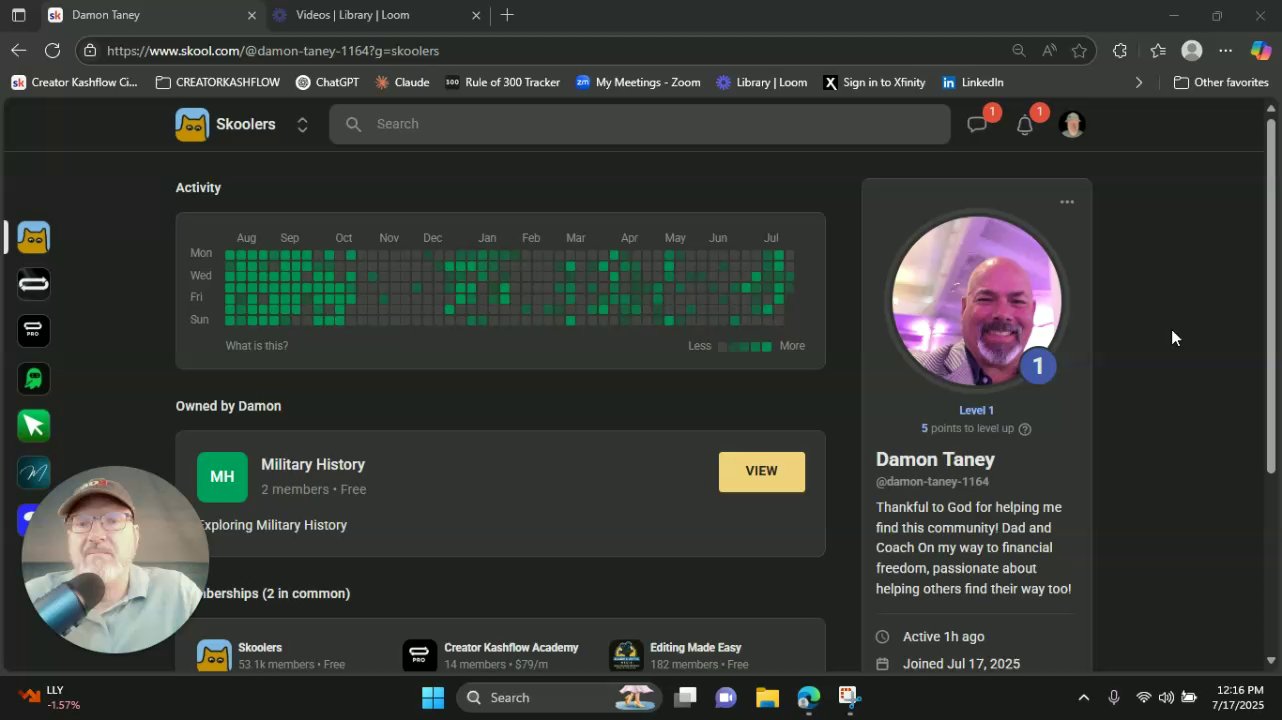The width and height of the screenshot is (1282, 720).
Task: Click the What is this? link
Action: coord(257,346)
